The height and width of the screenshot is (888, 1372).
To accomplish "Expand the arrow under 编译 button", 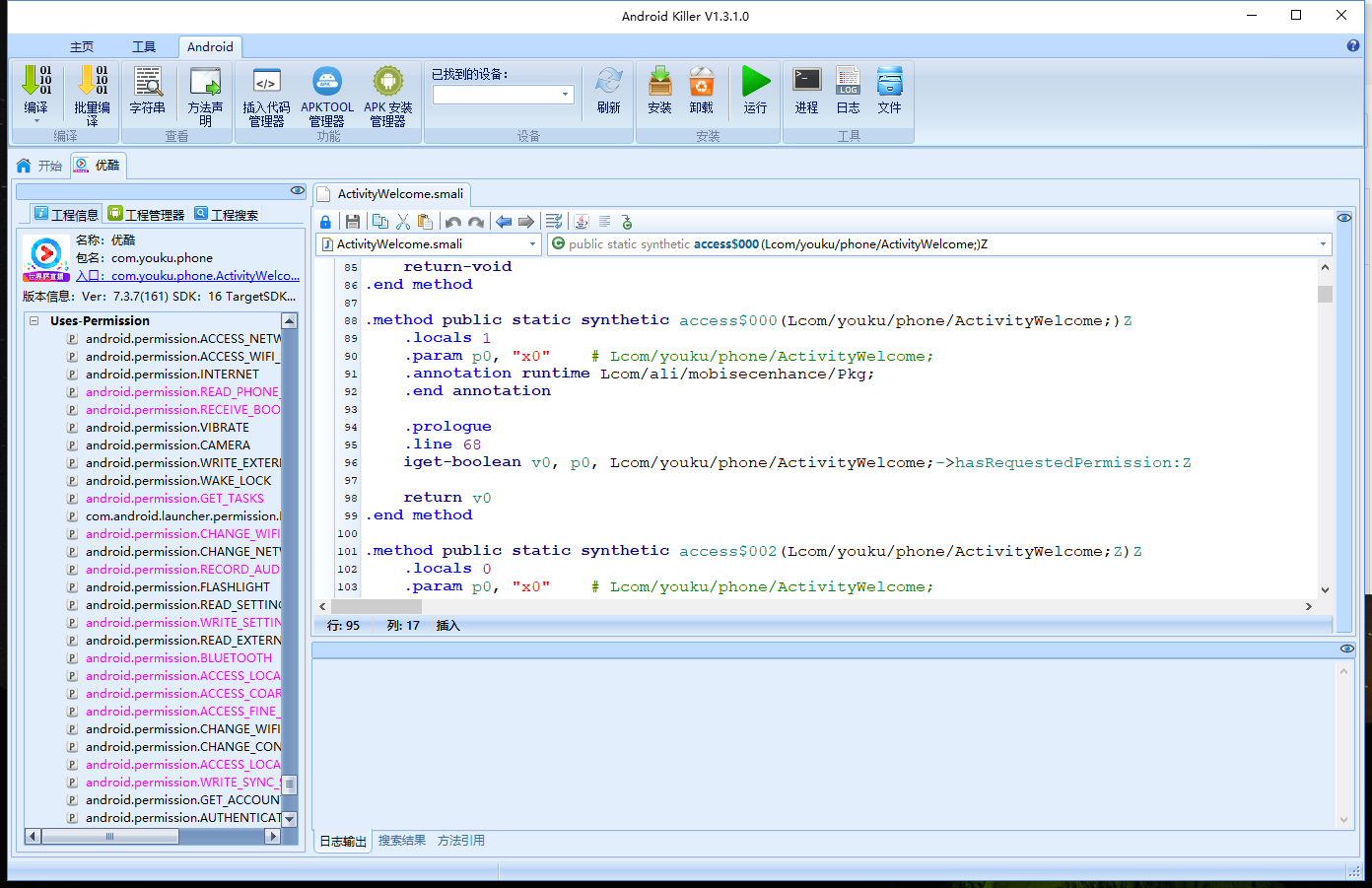I will coord(36,121).
